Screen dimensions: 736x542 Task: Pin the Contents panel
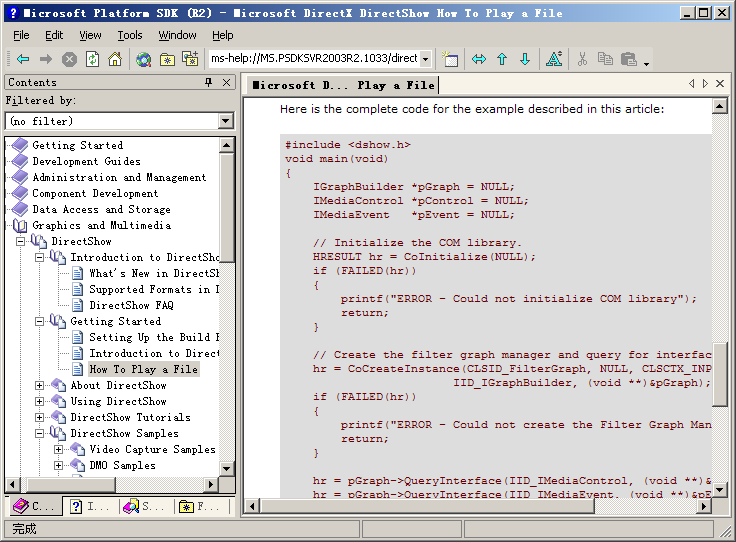coord(209,83)
